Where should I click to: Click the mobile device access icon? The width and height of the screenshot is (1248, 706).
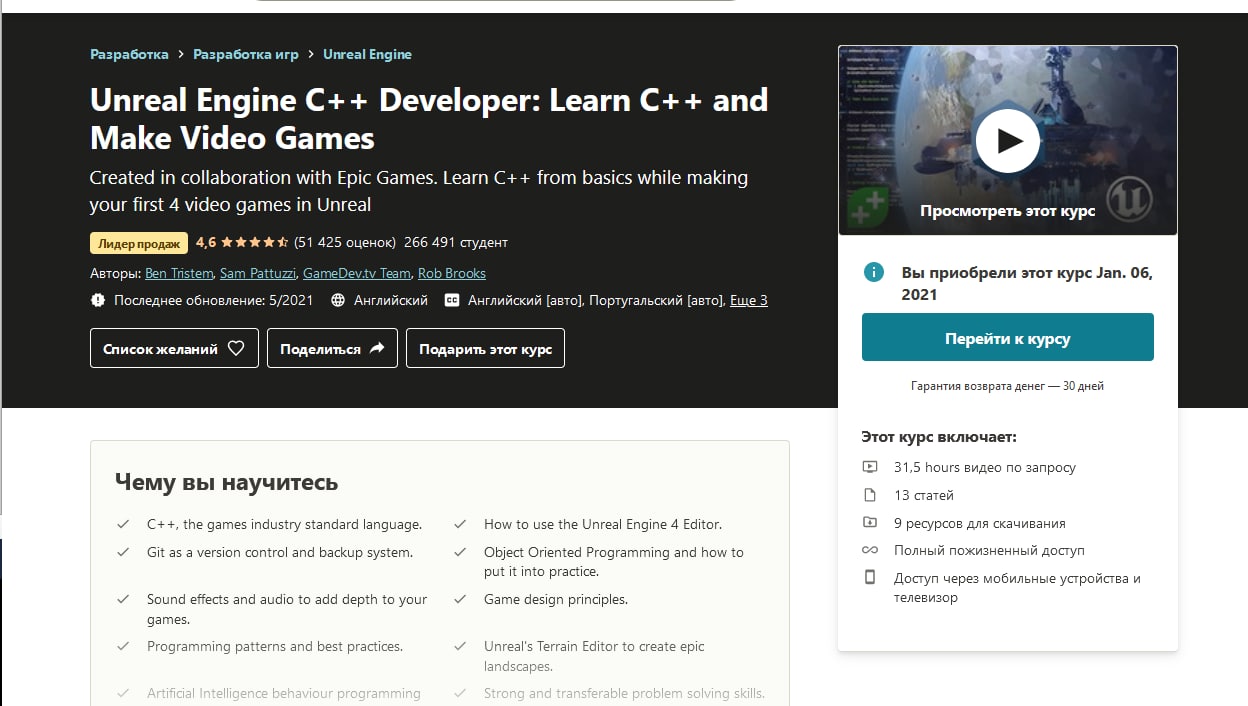coord(870,578)
